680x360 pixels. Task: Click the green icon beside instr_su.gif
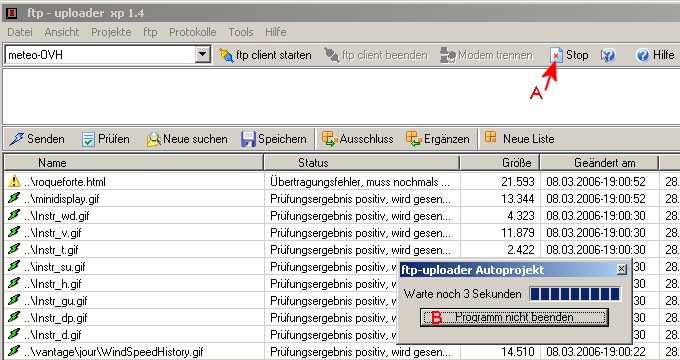[14, 266]
